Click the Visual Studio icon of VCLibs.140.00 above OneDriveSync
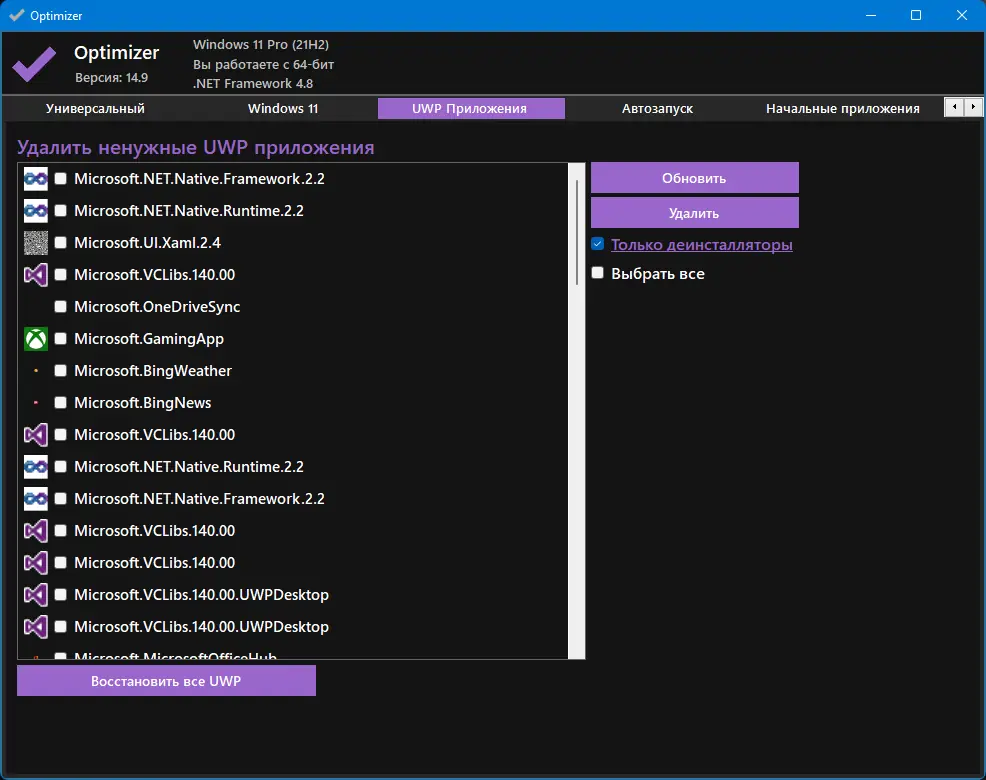Screen dimensions: 986x780 tap(36, 275)
